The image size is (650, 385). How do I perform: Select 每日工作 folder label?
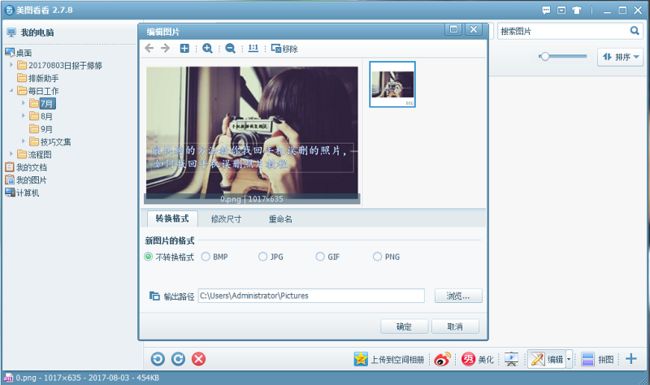[44, 91]
